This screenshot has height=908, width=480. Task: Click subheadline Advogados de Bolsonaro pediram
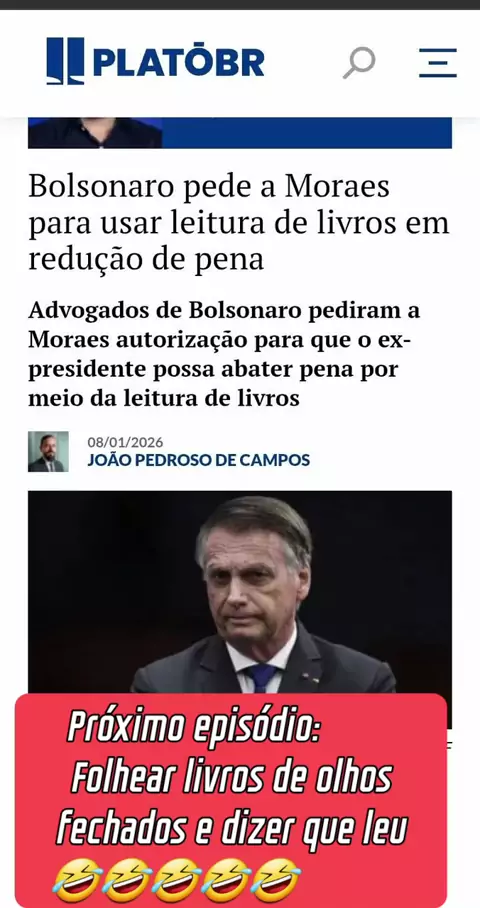click(x=224, y=354)
